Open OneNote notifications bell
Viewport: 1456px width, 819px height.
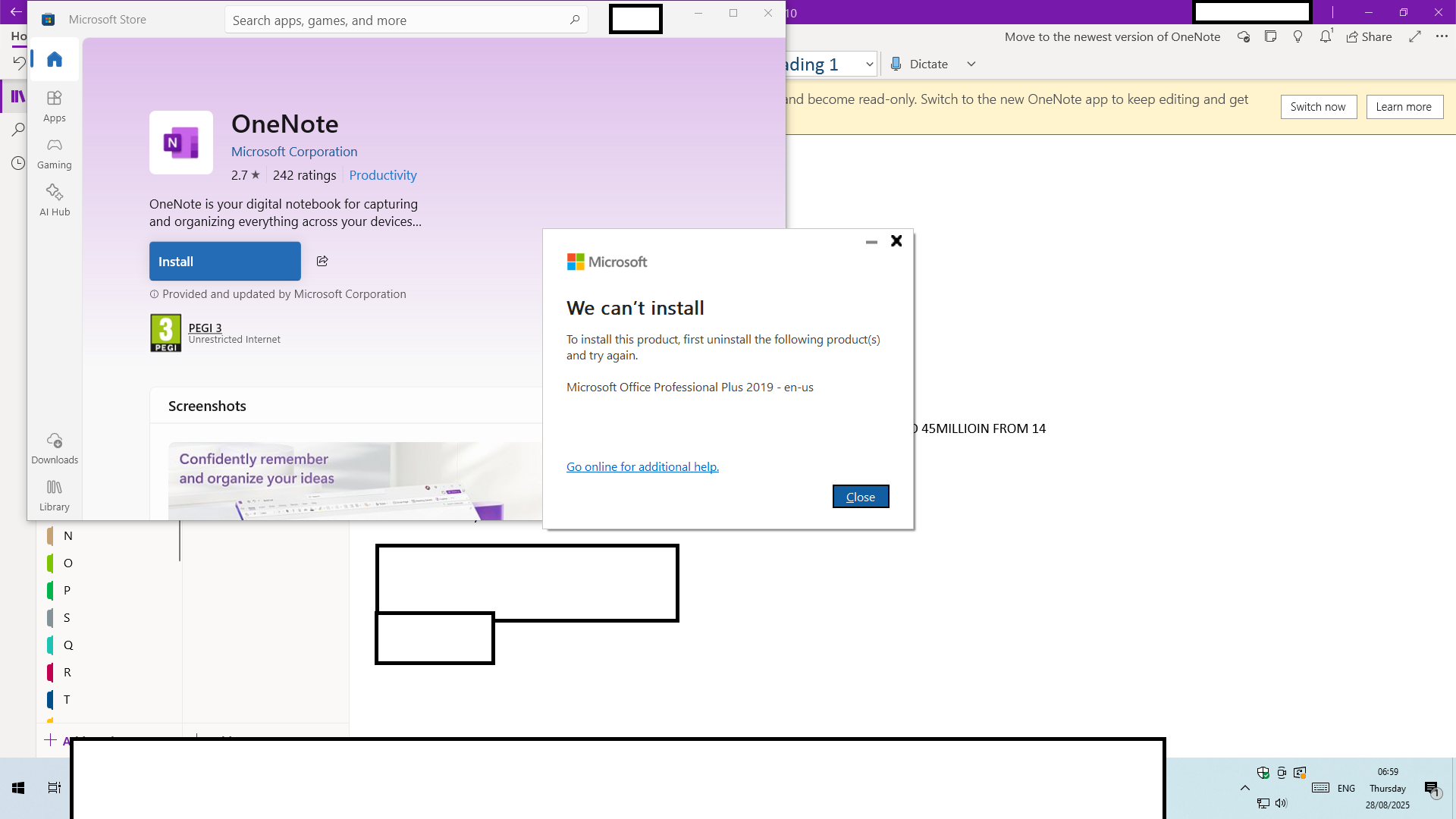click(1326, 36)
